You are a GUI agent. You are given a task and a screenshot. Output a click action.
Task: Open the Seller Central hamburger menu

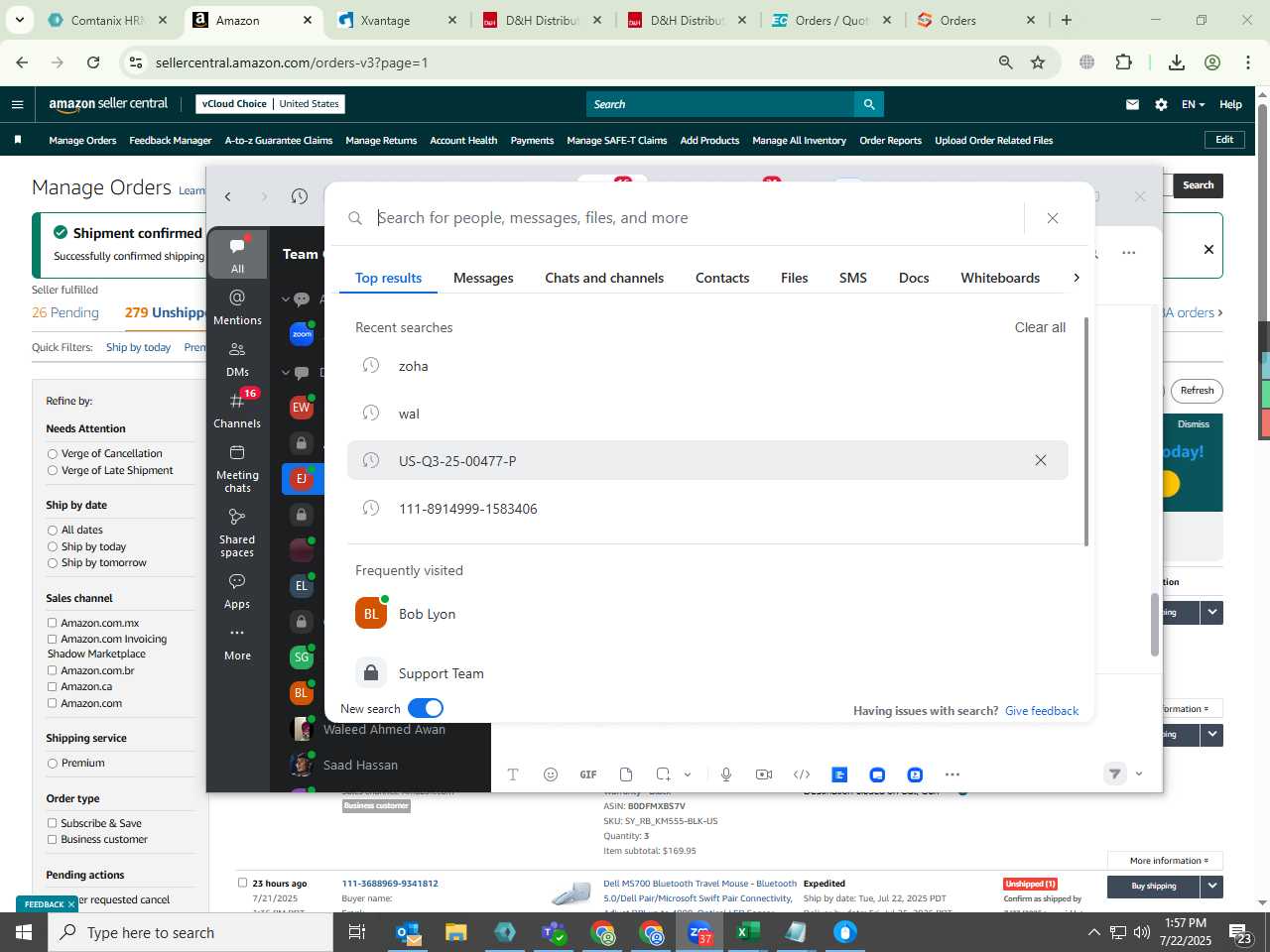click(17, 104)
